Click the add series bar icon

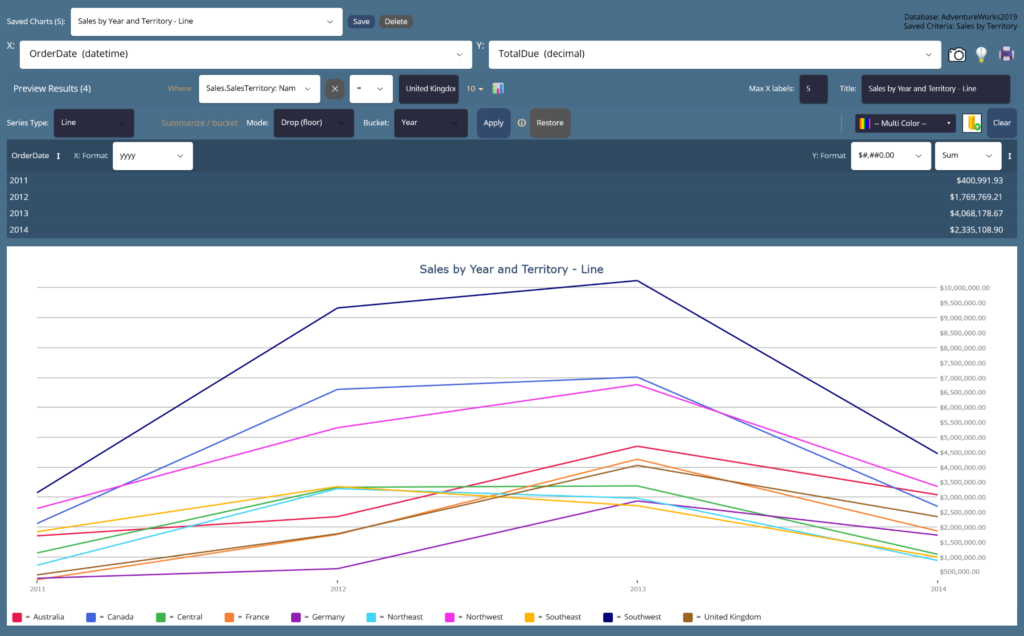(972, 123)
